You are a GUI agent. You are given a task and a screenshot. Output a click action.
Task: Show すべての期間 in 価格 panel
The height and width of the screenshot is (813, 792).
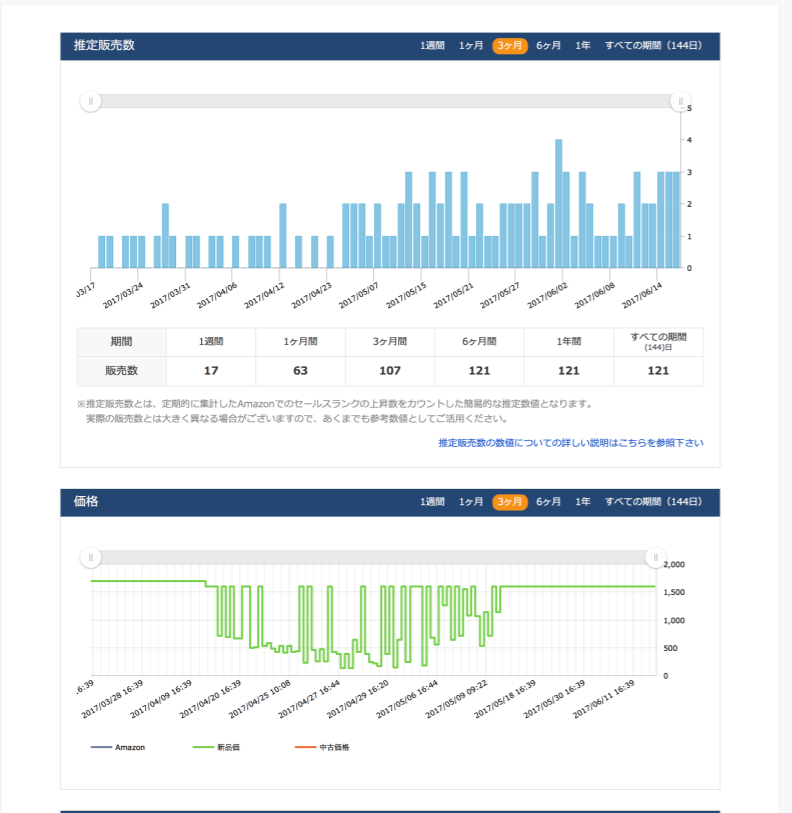(x=654, y=502)
